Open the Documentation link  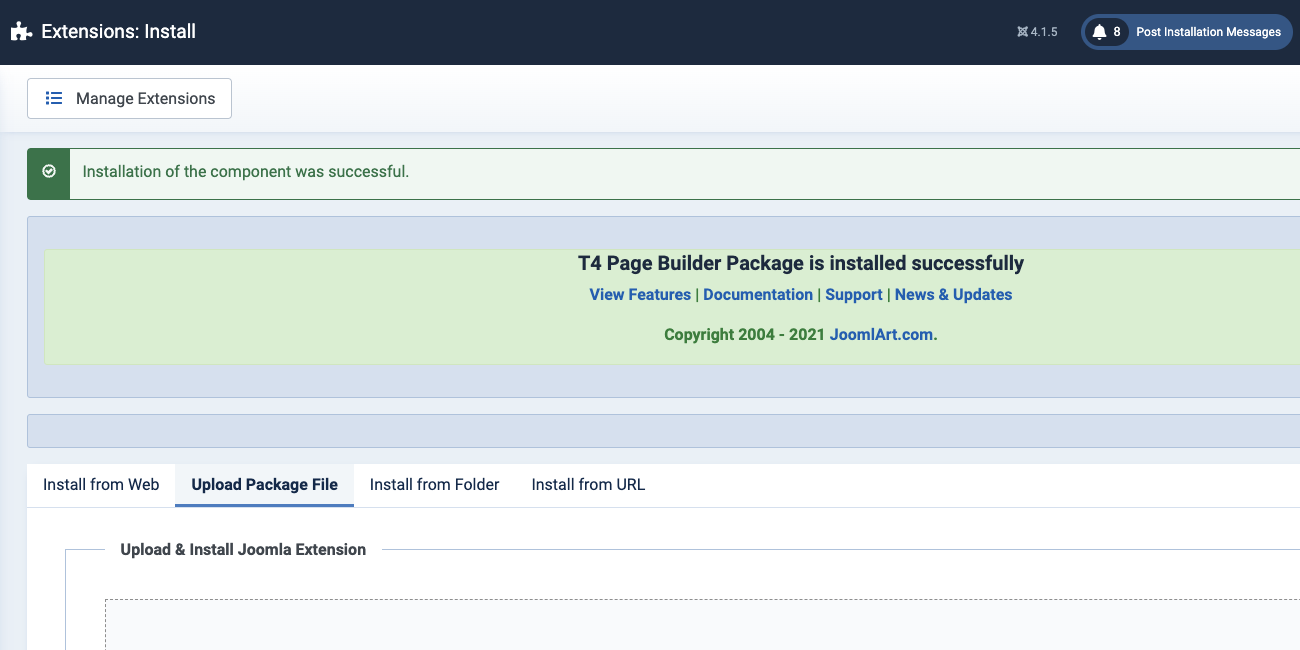758,295
